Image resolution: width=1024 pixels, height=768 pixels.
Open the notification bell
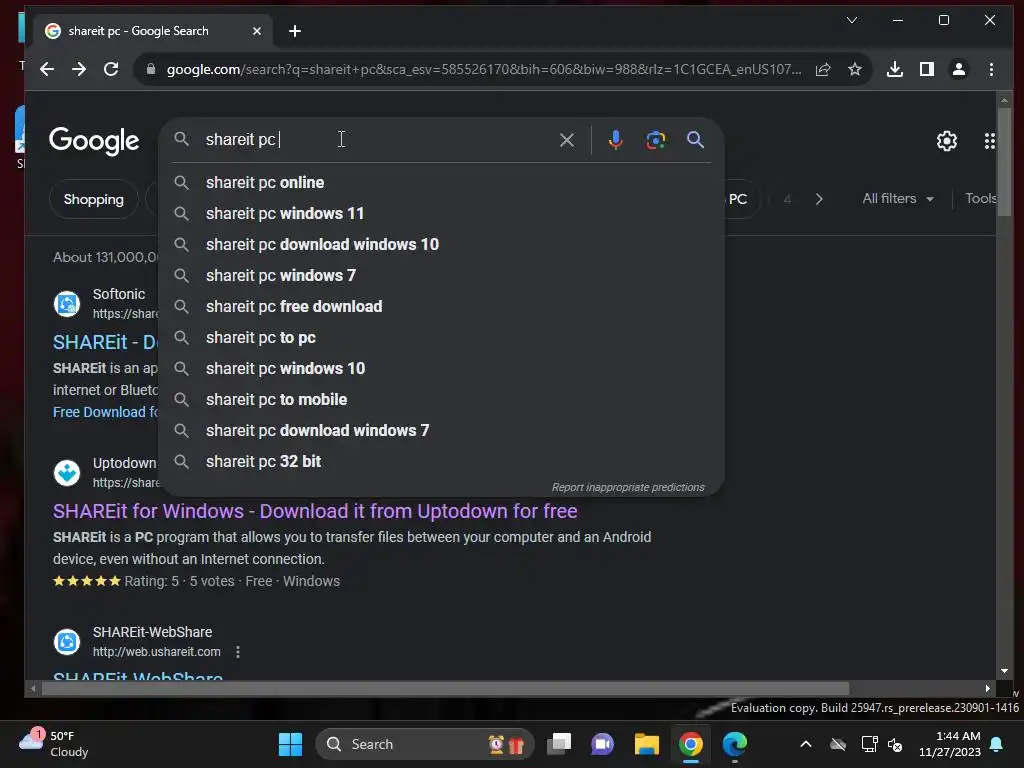pos(997,744)
